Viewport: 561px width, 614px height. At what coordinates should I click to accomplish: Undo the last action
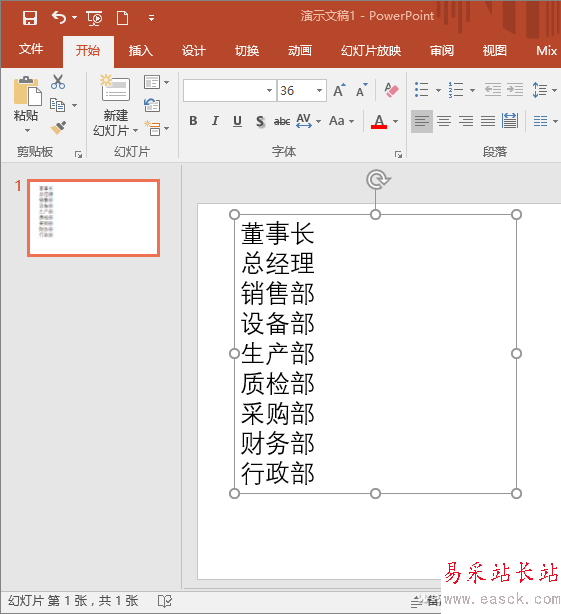(59, 18)
